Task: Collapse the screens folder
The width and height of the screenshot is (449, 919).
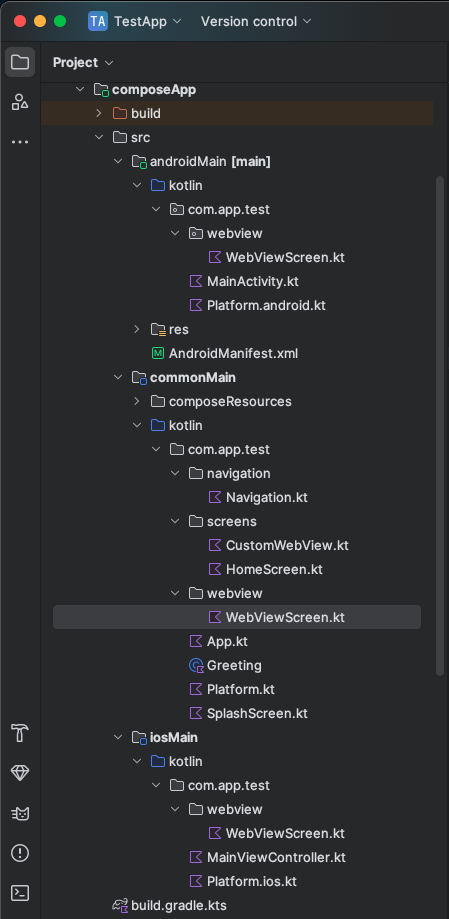Action: [175, 521]
